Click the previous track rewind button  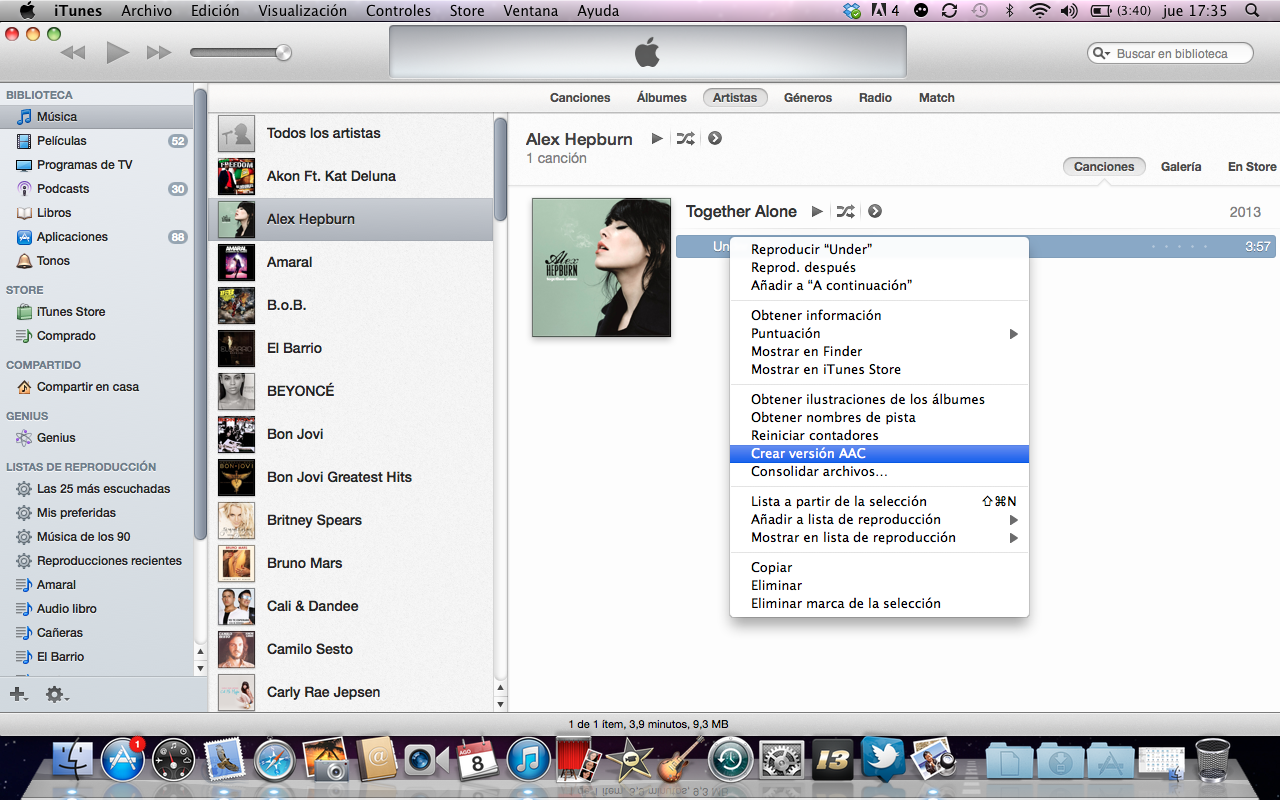coord(73,53)
